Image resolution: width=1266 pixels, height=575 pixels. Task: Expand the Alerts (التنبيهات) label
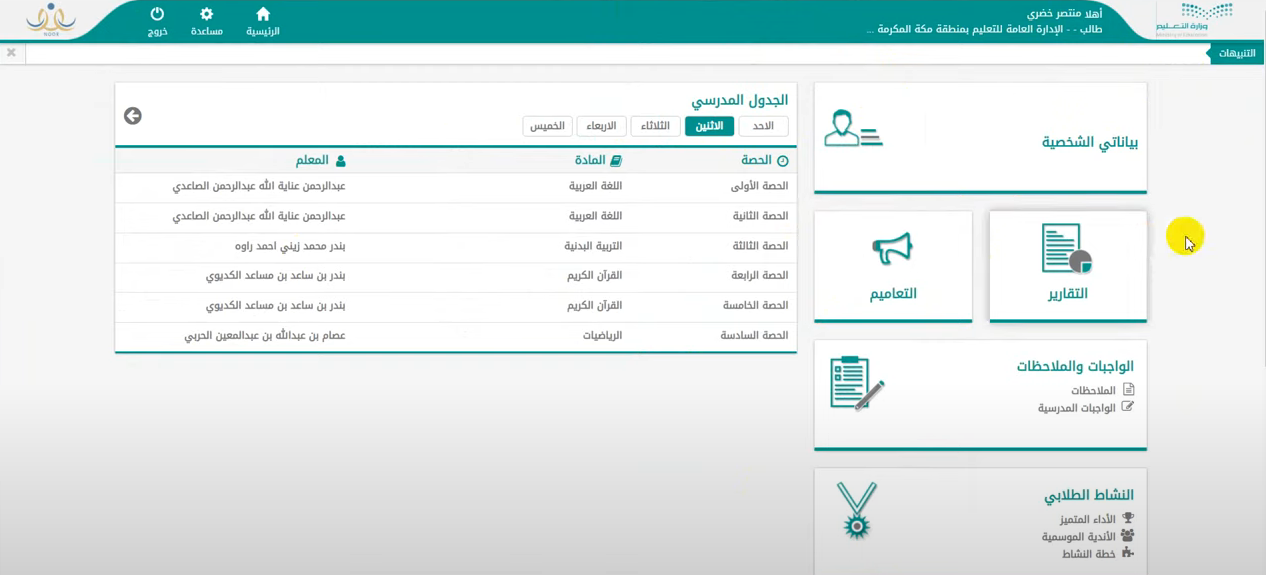pyautogui.click(x=1236, y=53)
